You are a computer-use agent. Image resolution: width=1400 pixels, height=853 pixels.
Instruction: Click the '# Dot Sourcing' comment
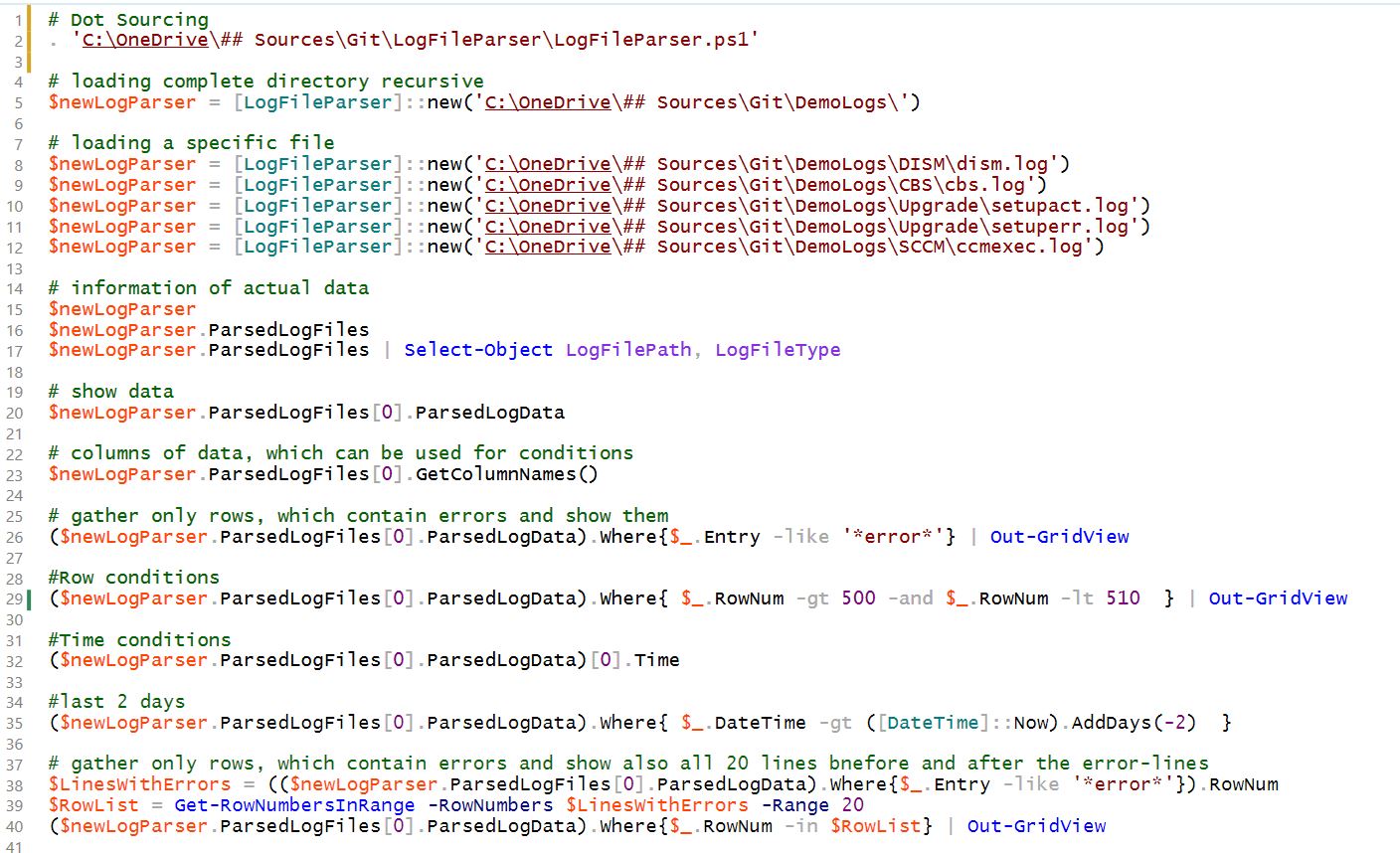coord(128,20)
